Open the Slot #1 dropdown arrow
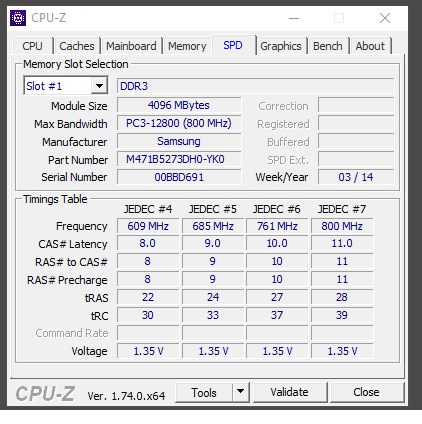Viewport: 422px width, 424px height. [x=99, y=86]
